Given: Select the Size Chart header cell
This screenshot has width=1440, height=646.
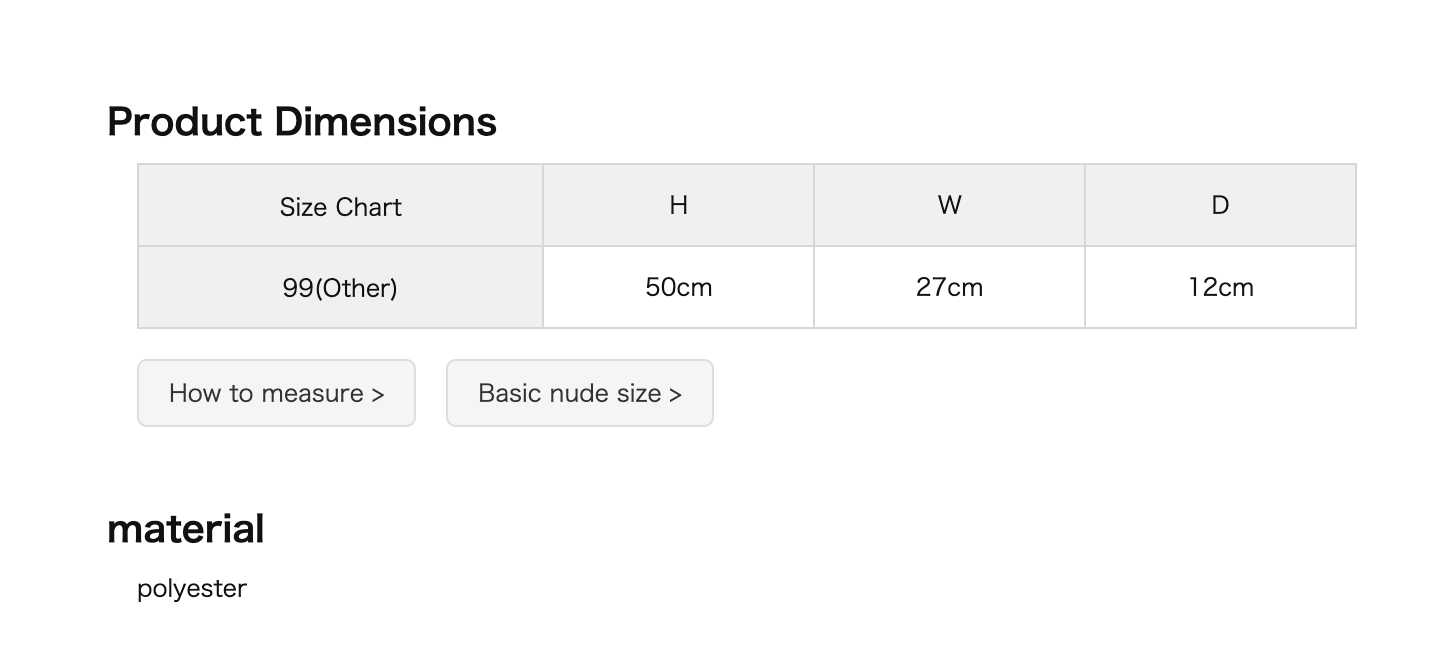Looking at the screenshot, I should click(x=340, y=206).
